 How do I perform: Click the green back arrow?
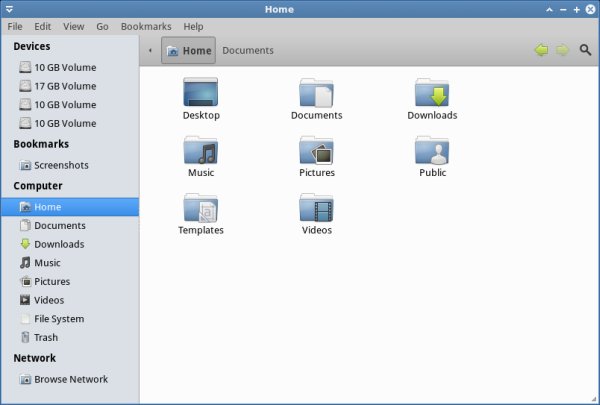point(541,50)
